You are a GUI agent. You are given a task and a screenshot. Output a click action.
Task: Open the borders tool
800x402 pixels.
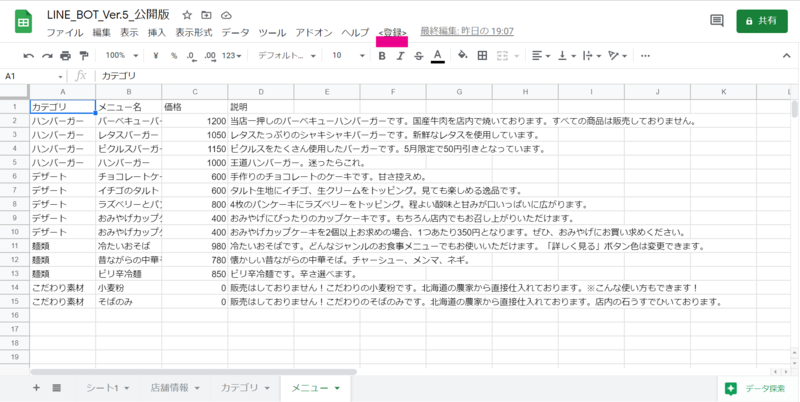[x=482, y=56]
